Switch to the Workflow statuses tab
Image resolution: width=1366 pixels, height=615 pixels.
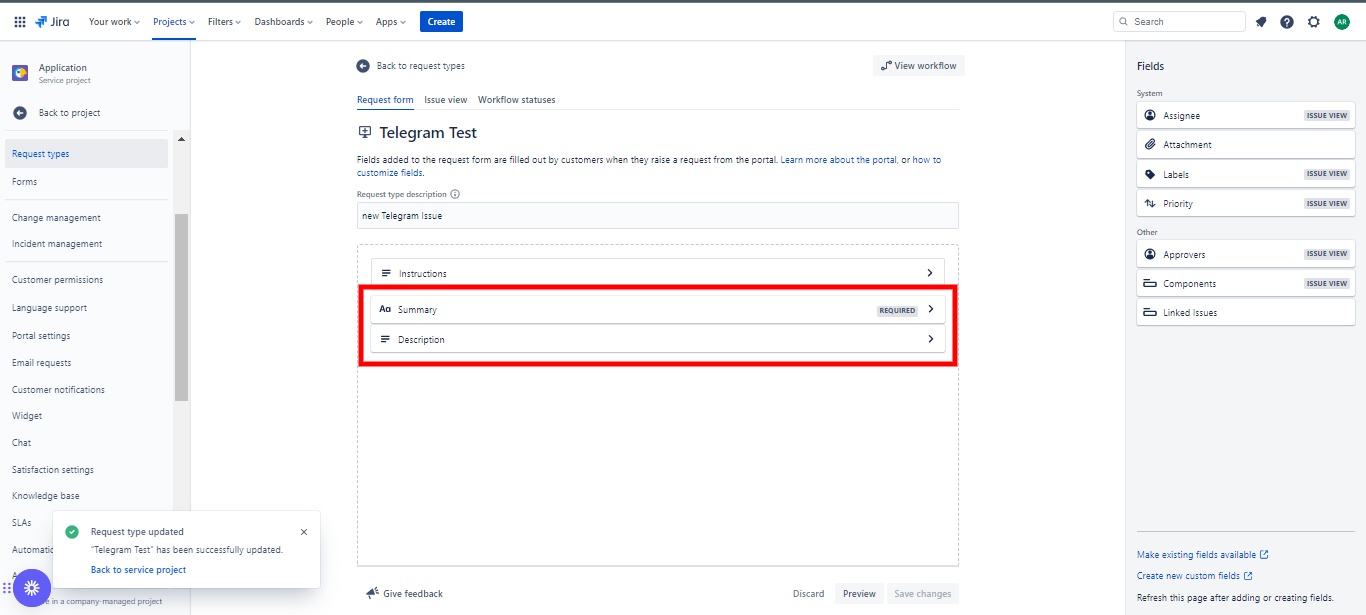(516, 100)
